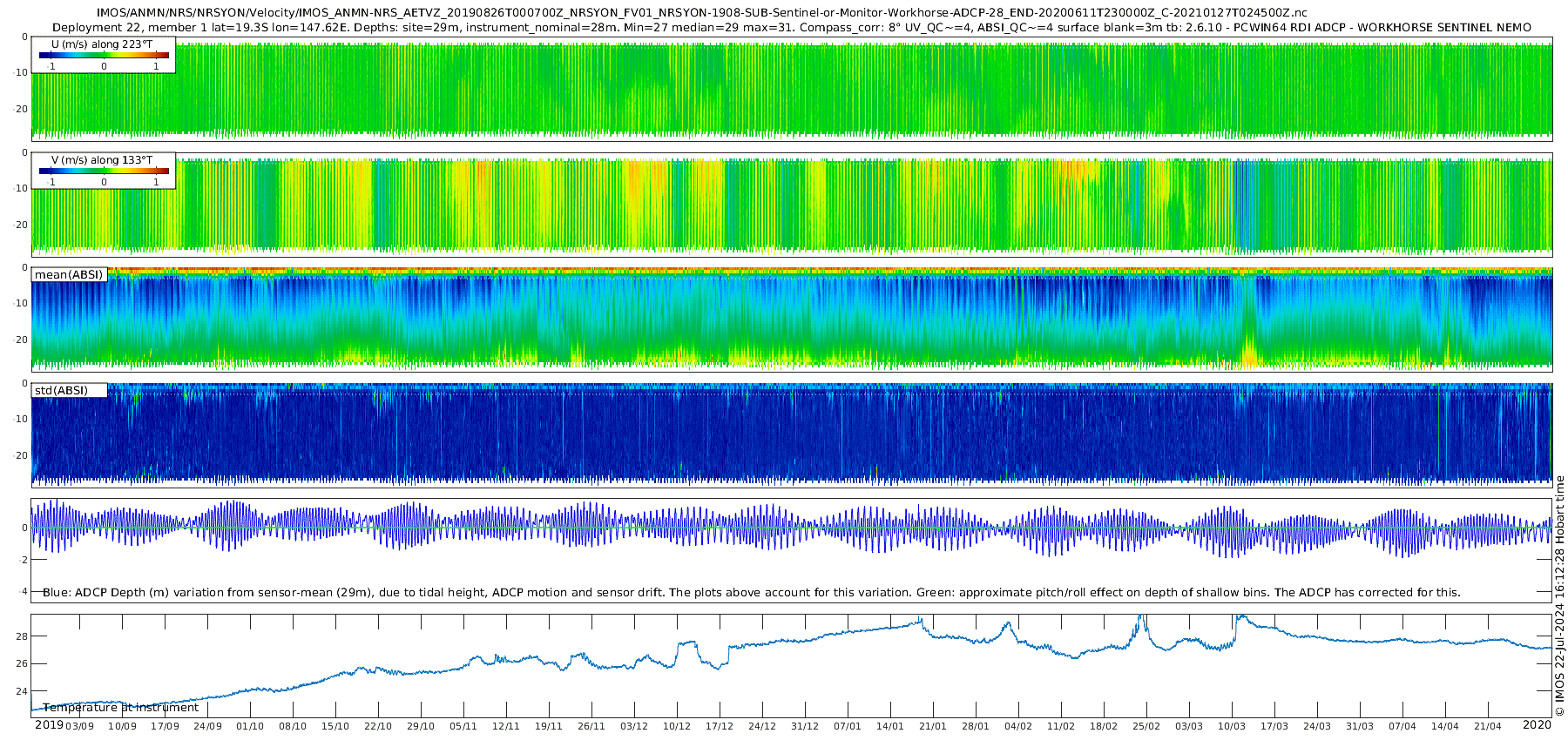Click the Deployment 22 metadata line
1568x740 pixels.
(x=791, y=28)
